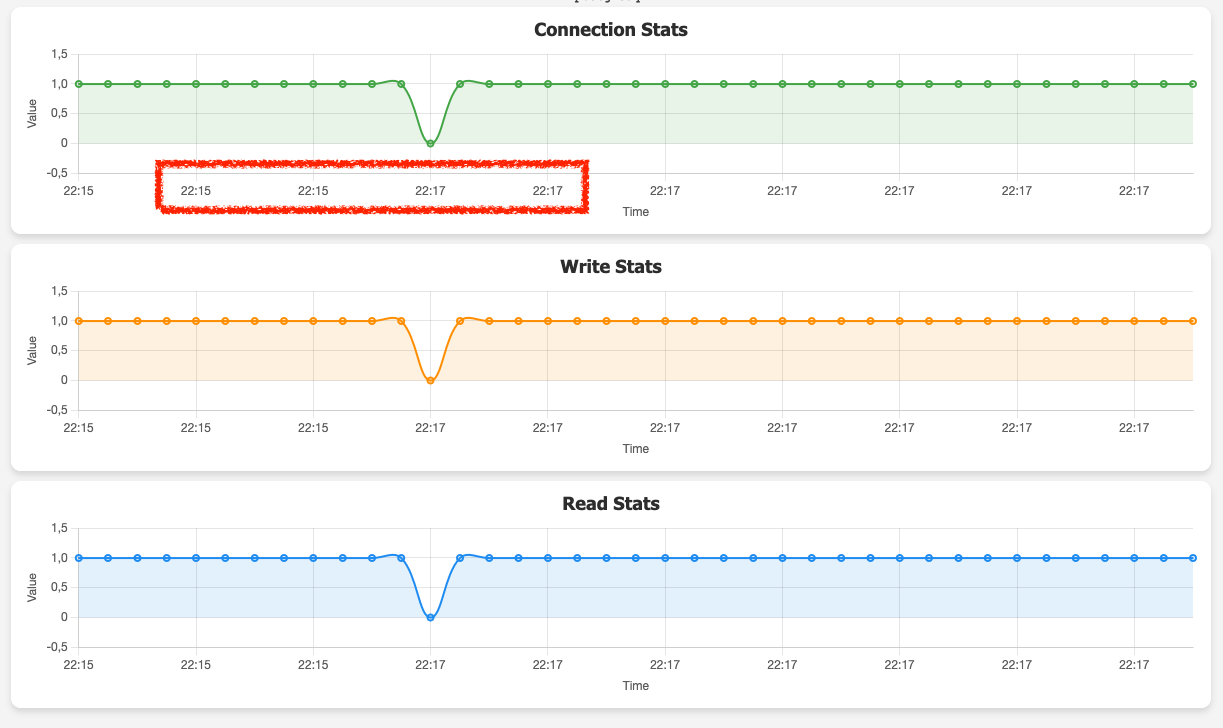Click the Read Stats chart title
The image size is (1223, 728).
(611, 504)
